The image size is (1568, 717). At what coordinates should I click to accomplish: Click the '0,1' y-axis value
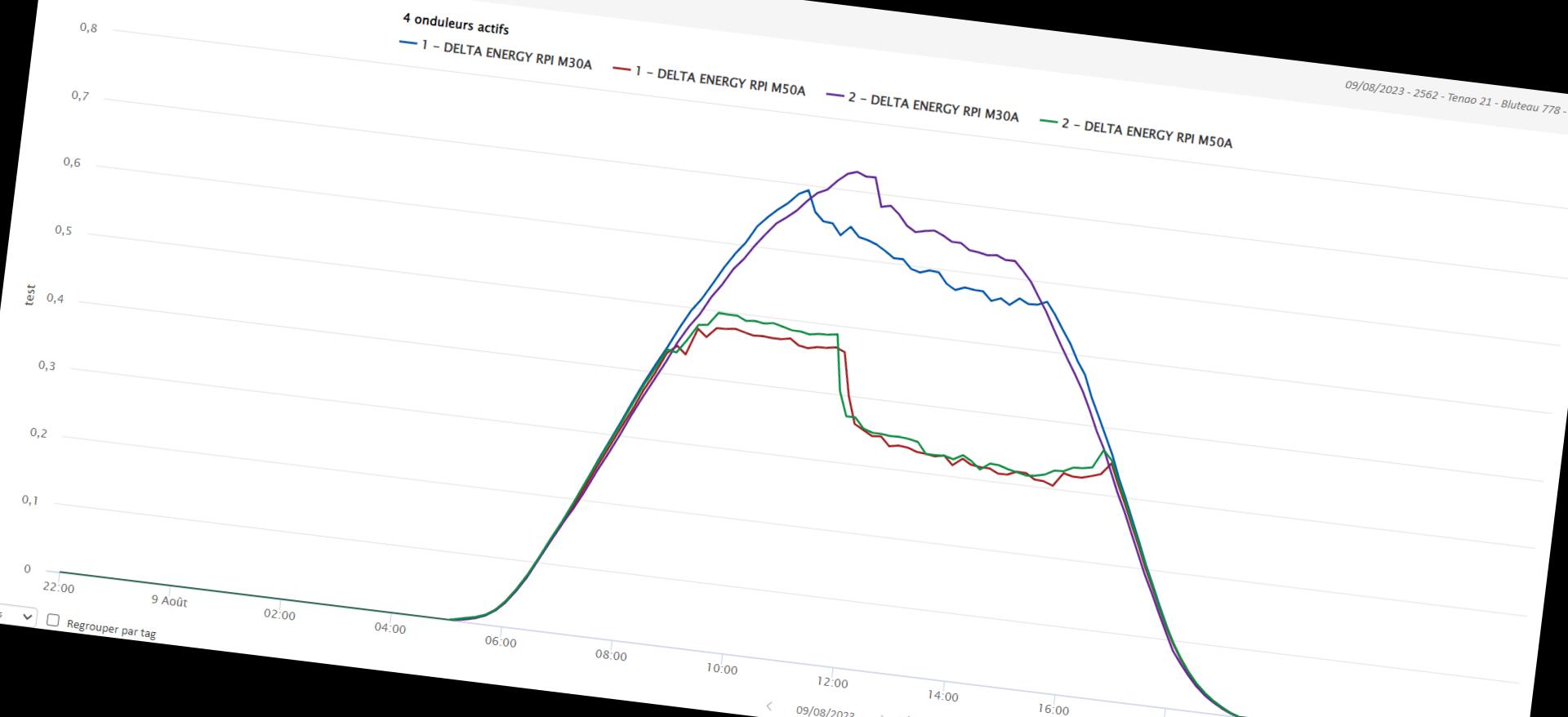tap(30, 500)
